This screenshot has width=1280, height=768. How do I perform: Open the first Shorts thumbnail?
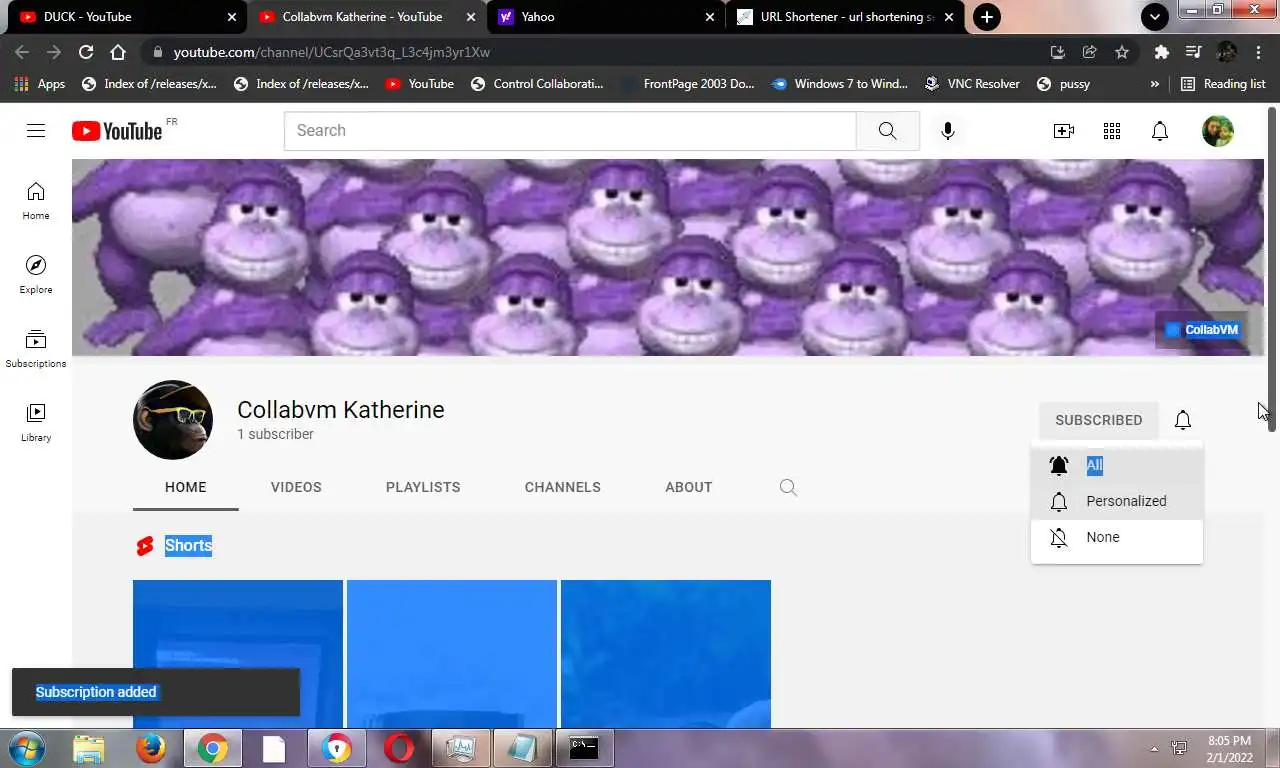coord(238,653)
